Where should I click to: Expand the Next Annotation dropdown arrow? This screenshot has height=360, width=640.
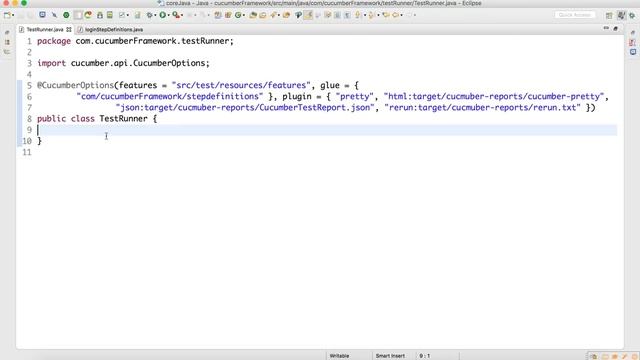pyautogui.click(x=365, y=15)
